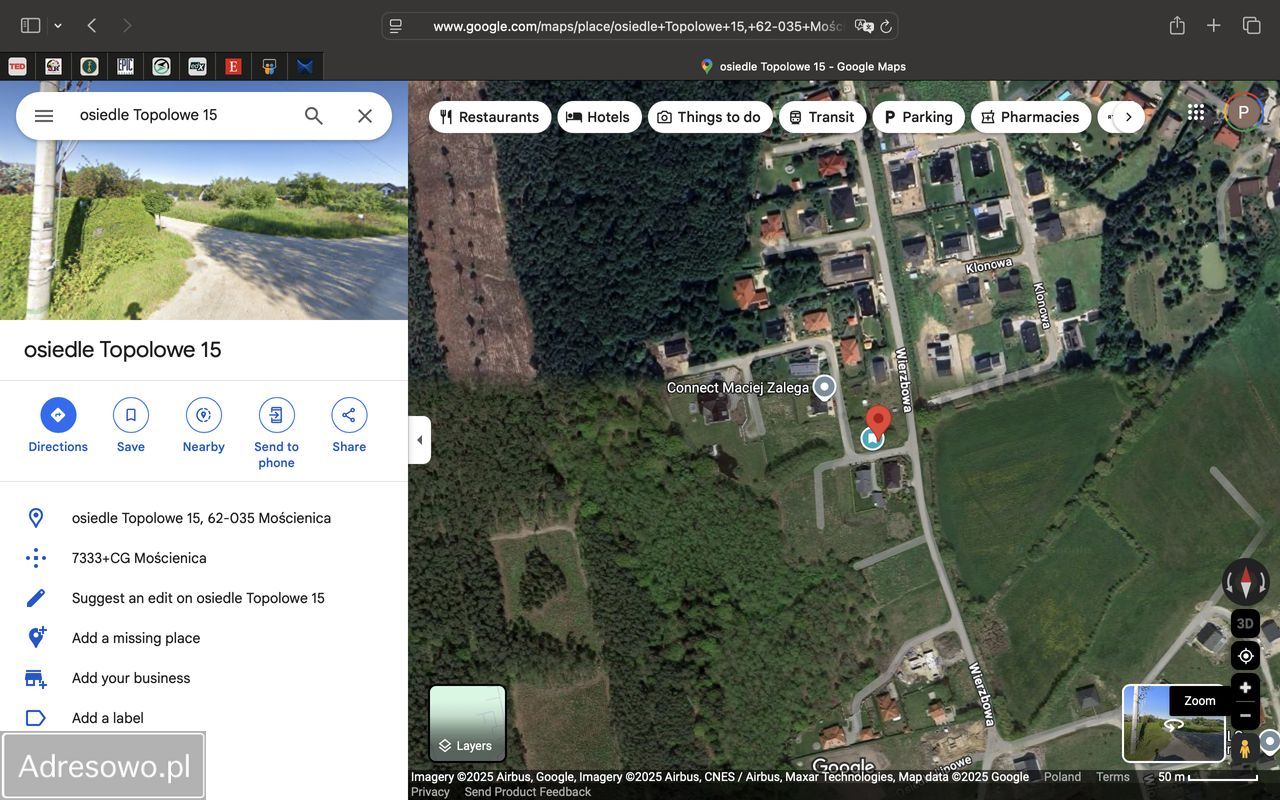Collapse the side panel with the arrow
The width and height of the screenshot is (1280, 800).
click(420, 440)
